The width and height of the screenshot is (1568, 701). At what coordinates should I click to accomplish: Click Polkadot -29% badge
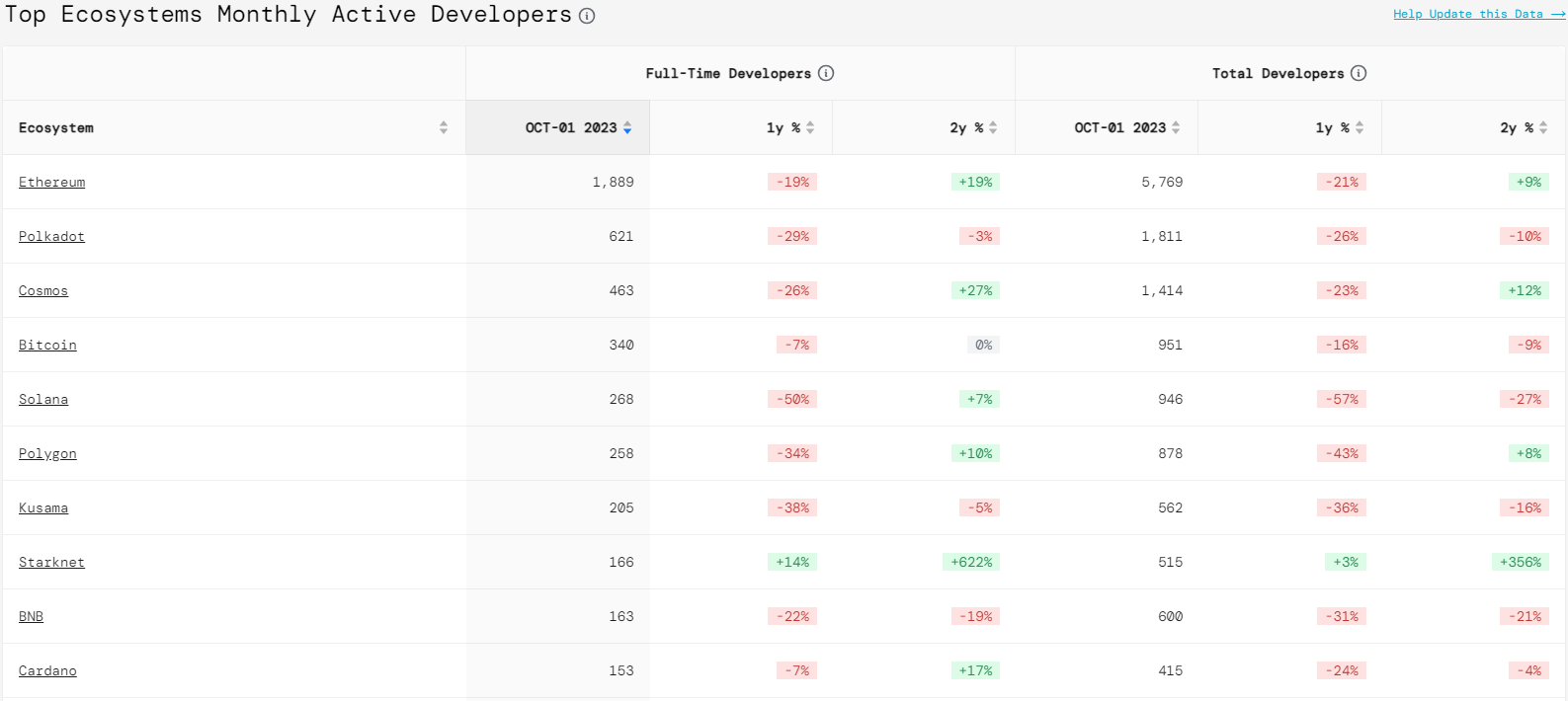click(792, 236)
